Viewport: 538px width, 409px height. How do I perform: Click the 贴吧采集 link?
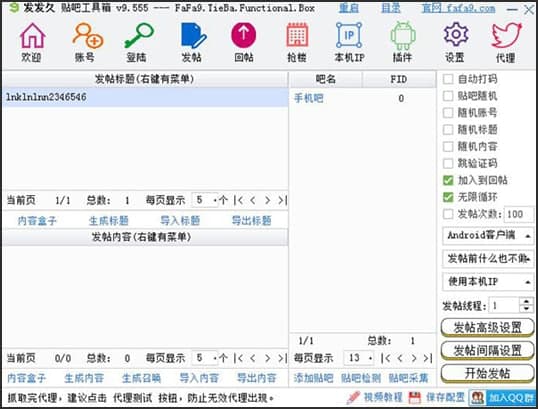click(x=408, y=378)
